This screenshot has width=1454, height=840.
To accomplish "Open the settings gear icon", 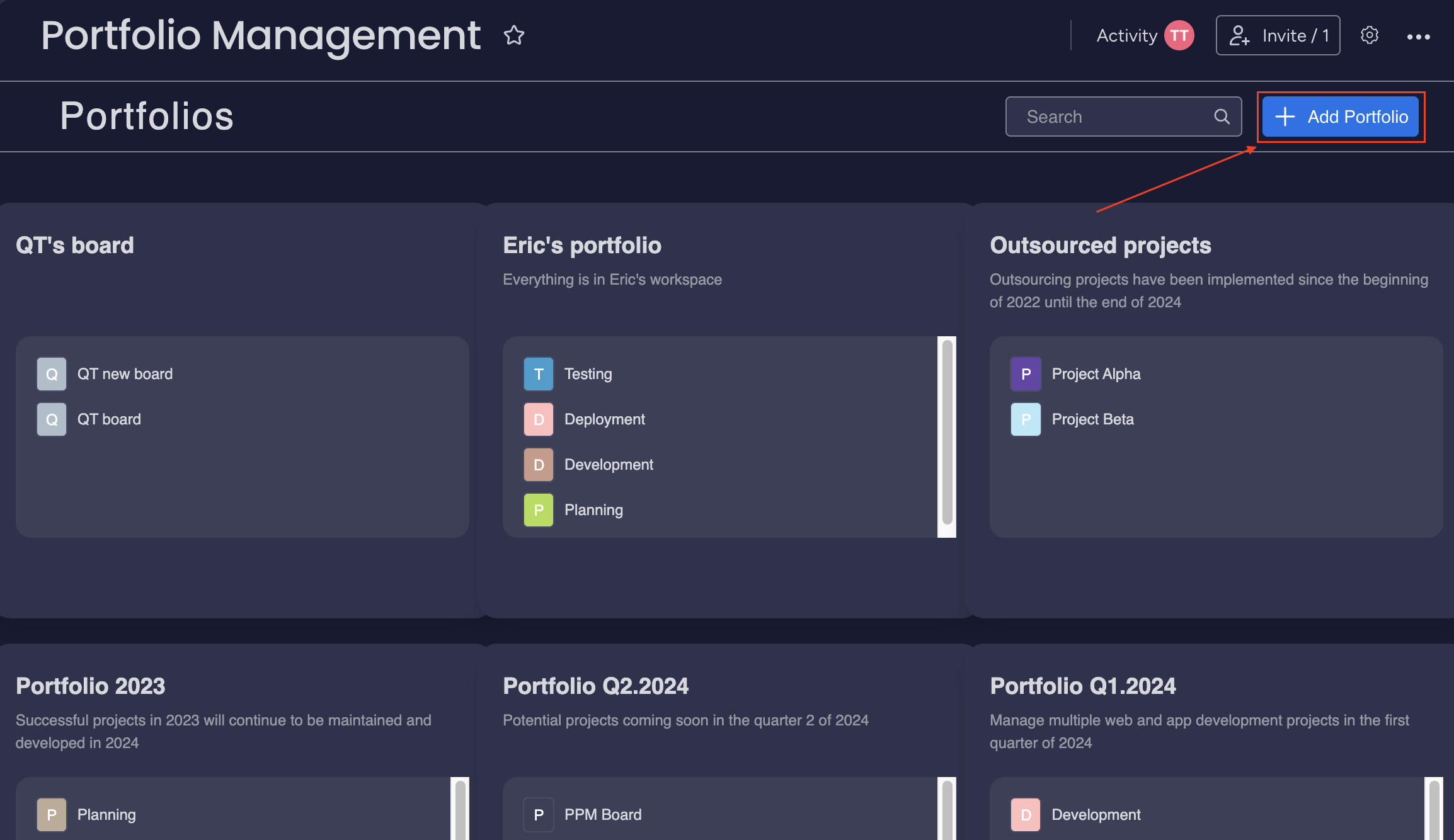I will (x=1369, y=35).
